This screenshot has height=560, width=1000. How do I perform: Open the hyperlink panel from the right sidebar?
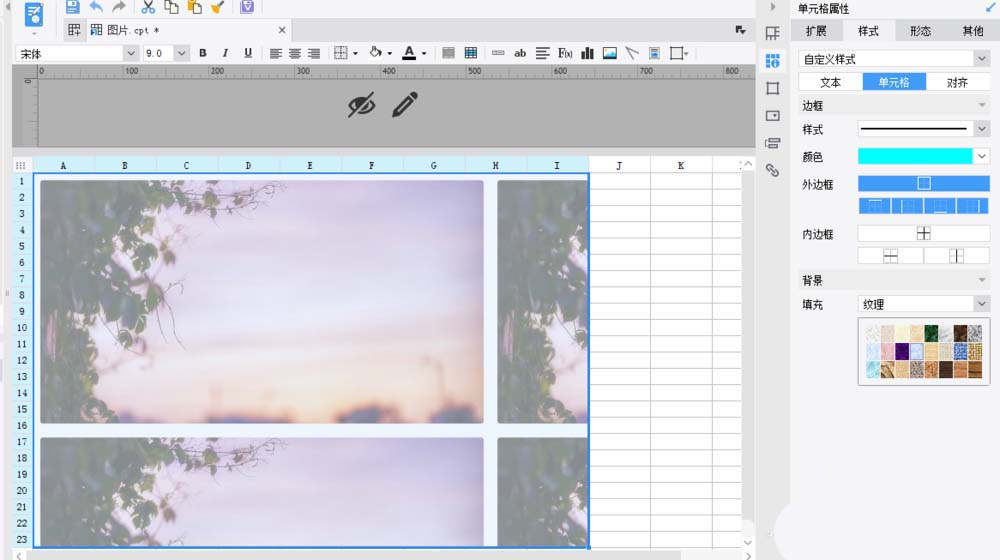(772, 170)
